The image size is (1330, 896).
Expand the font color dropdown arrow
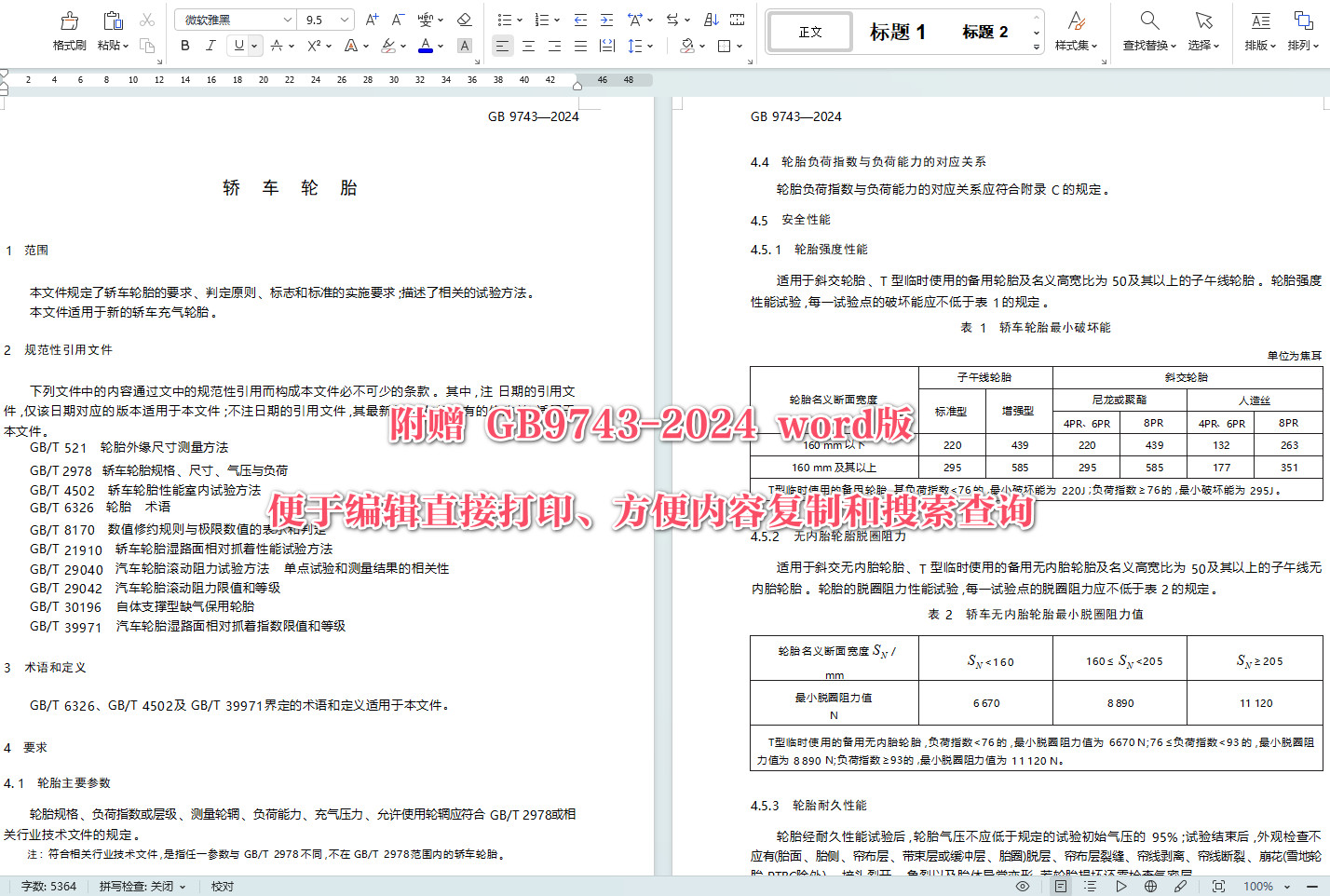click(x=440, y=45)
